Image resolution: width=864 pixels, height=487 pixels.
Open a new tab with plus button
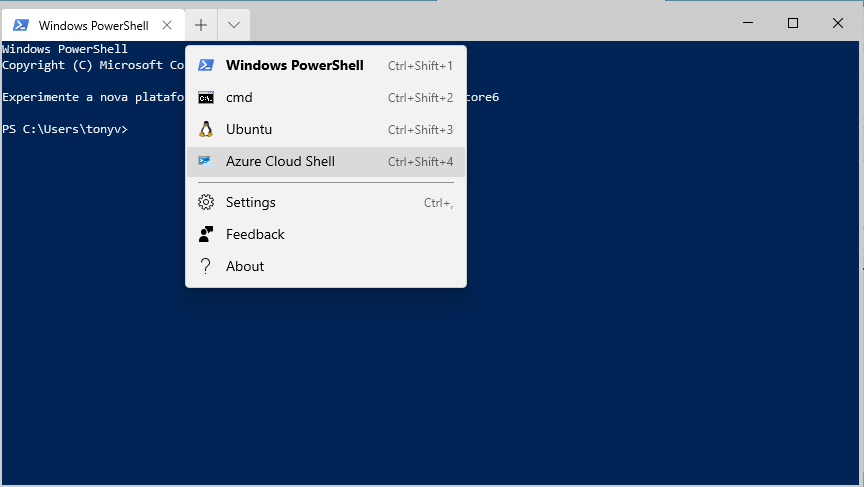point(201,25)
